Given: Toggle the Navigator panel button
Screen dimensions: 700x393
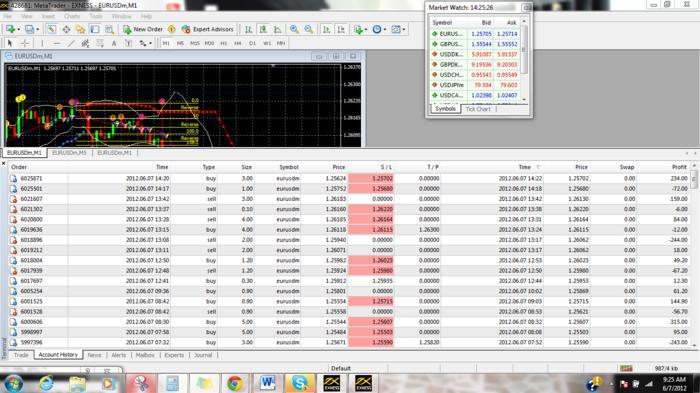Looking at the screenshot, I should coord(80,29).
